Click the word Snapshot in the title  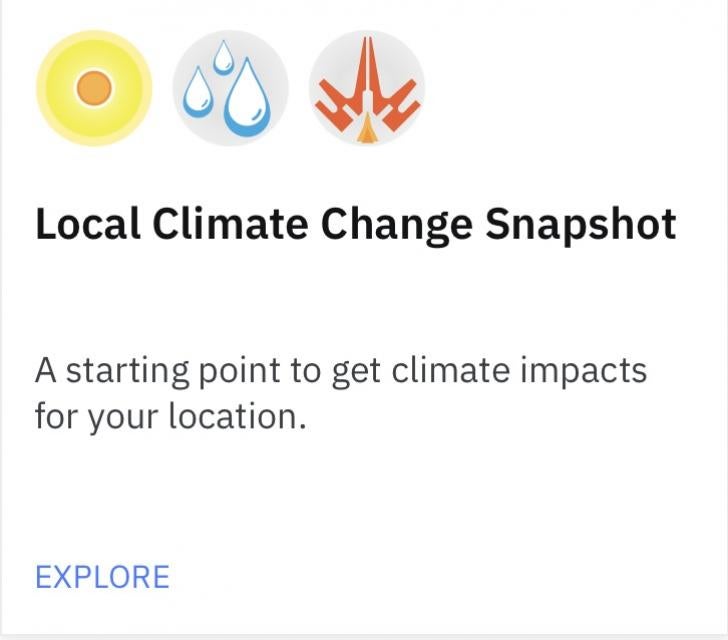(x=580, y=225)
